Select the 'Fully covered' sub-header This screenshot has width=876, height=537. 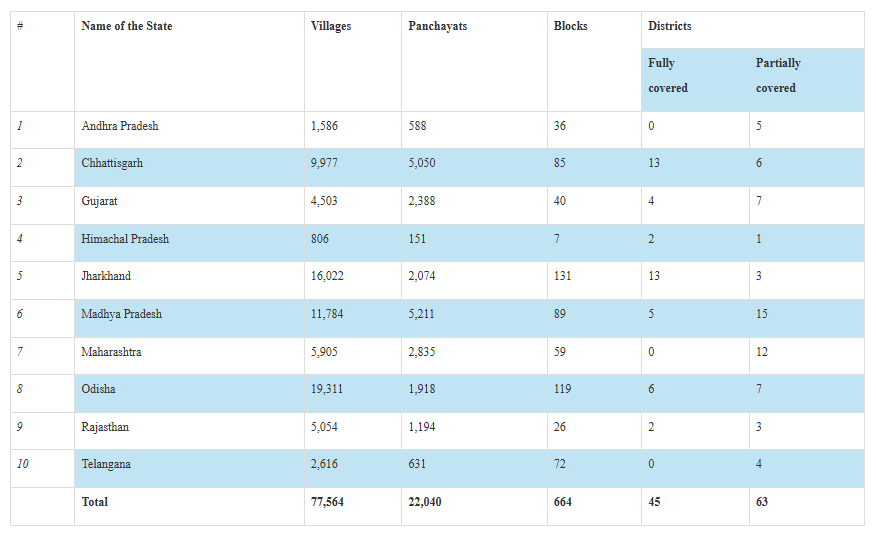[x=668, y=76]
